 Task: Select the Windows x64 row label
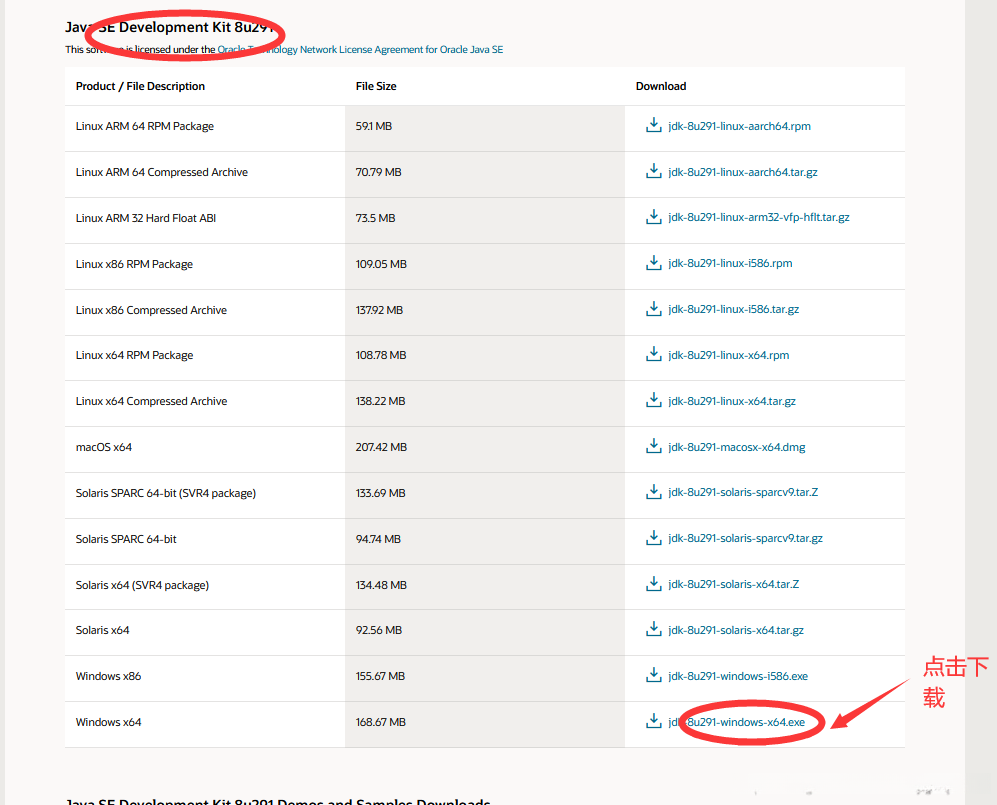tap(108, 722)
